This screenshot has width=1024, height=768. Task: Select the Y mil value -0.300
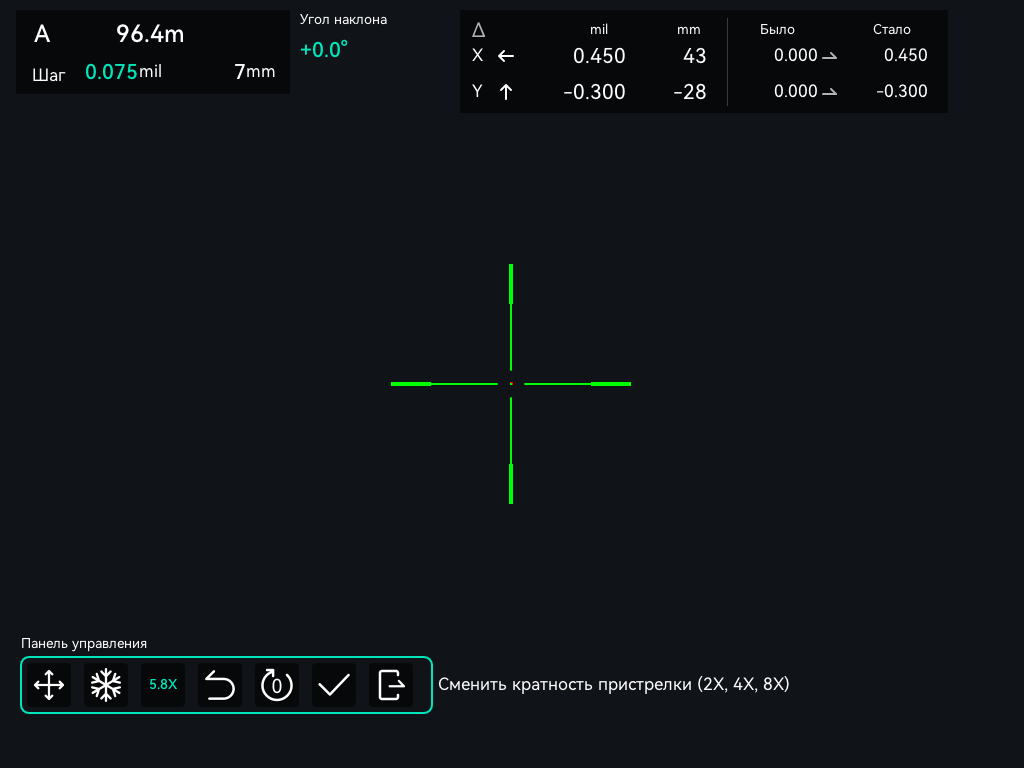[594, 92]
